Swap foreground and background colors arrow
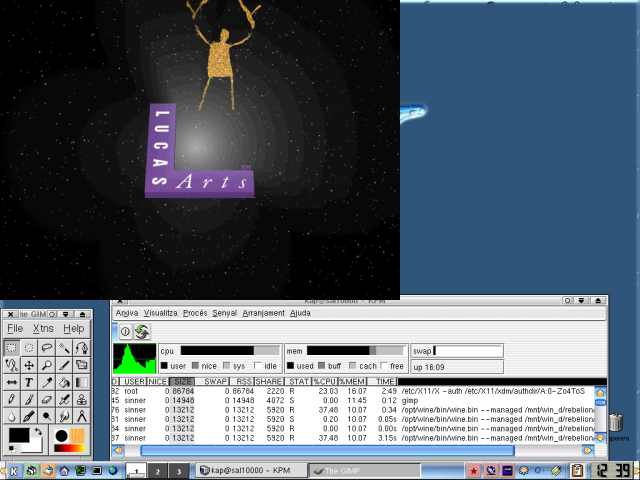Viewport: 640px width, 480px height. (38, 432)
